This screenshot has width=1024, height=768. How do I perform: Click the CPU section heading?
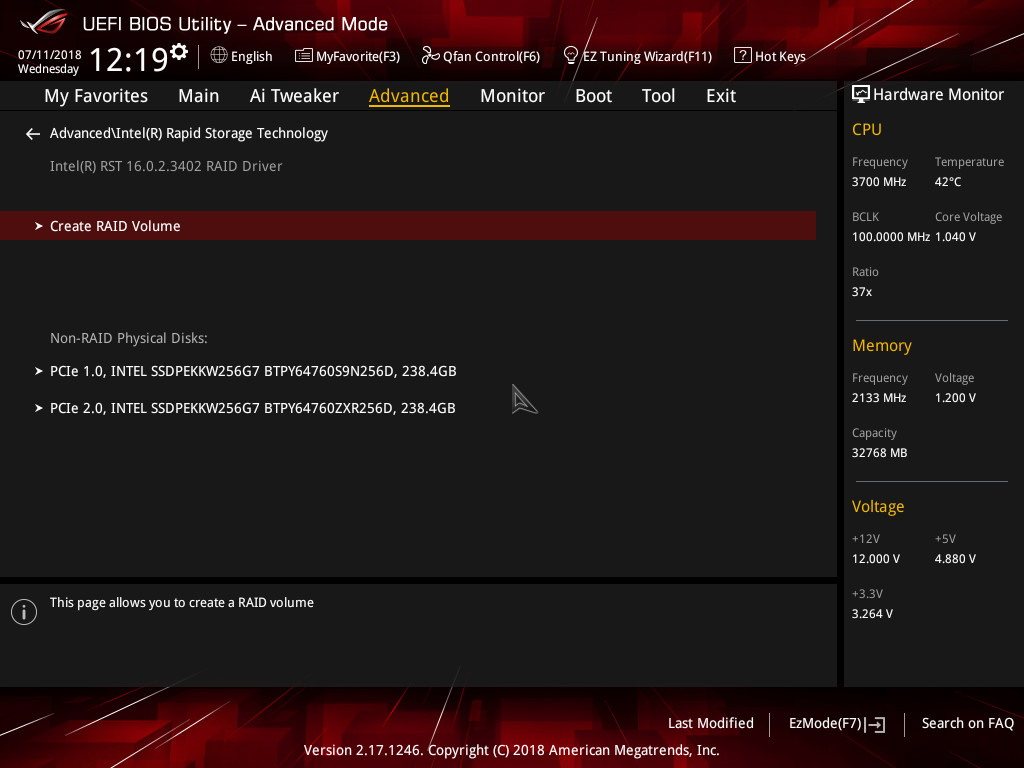867,129
